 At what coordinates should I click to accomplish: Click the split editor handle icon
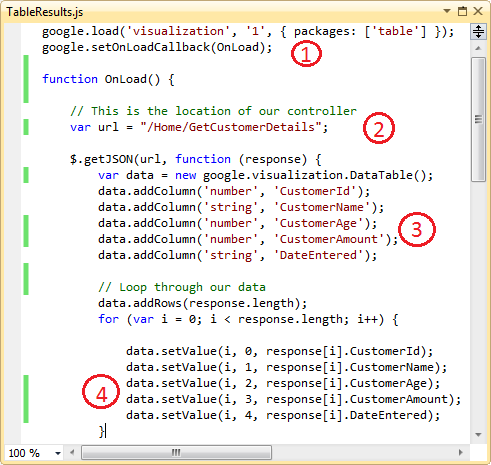click(478, 32)
